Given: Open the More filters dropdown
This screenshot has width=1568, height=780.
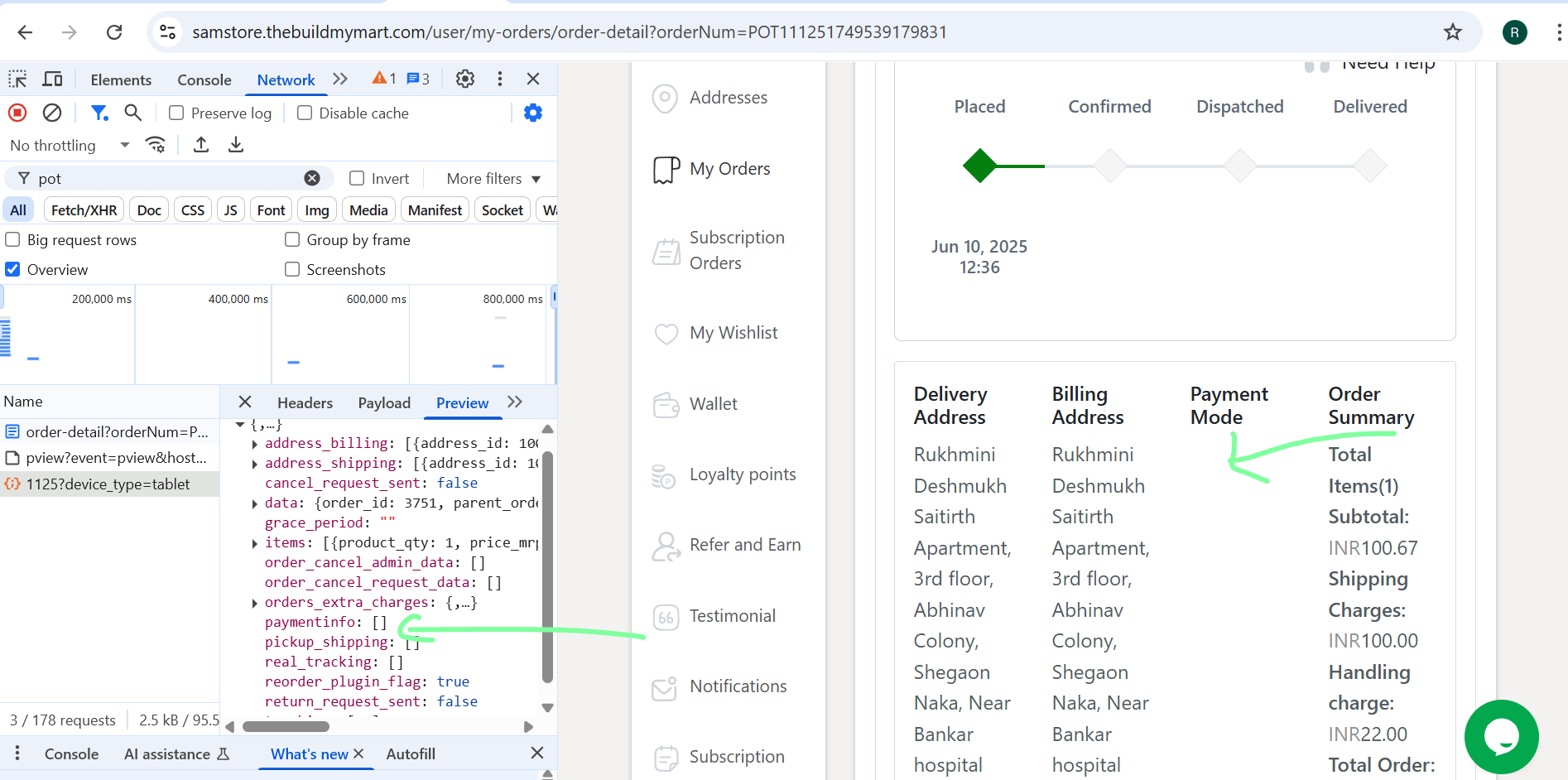Looking at the screenshot, I should (x=493, y=178).
